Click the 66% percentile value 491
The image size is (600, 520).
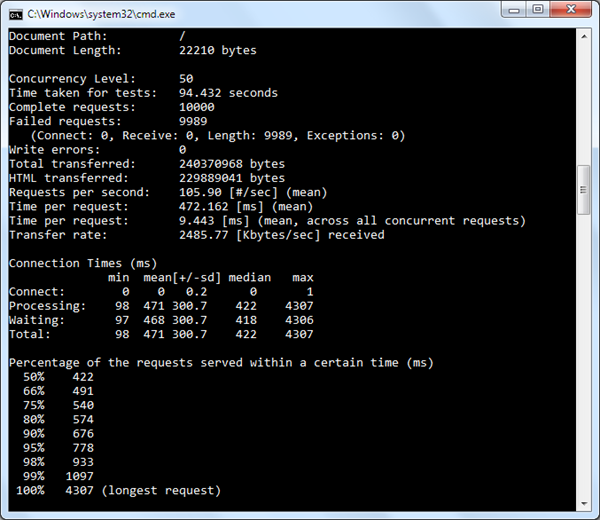pyautogui.click(x=83, y=391)
